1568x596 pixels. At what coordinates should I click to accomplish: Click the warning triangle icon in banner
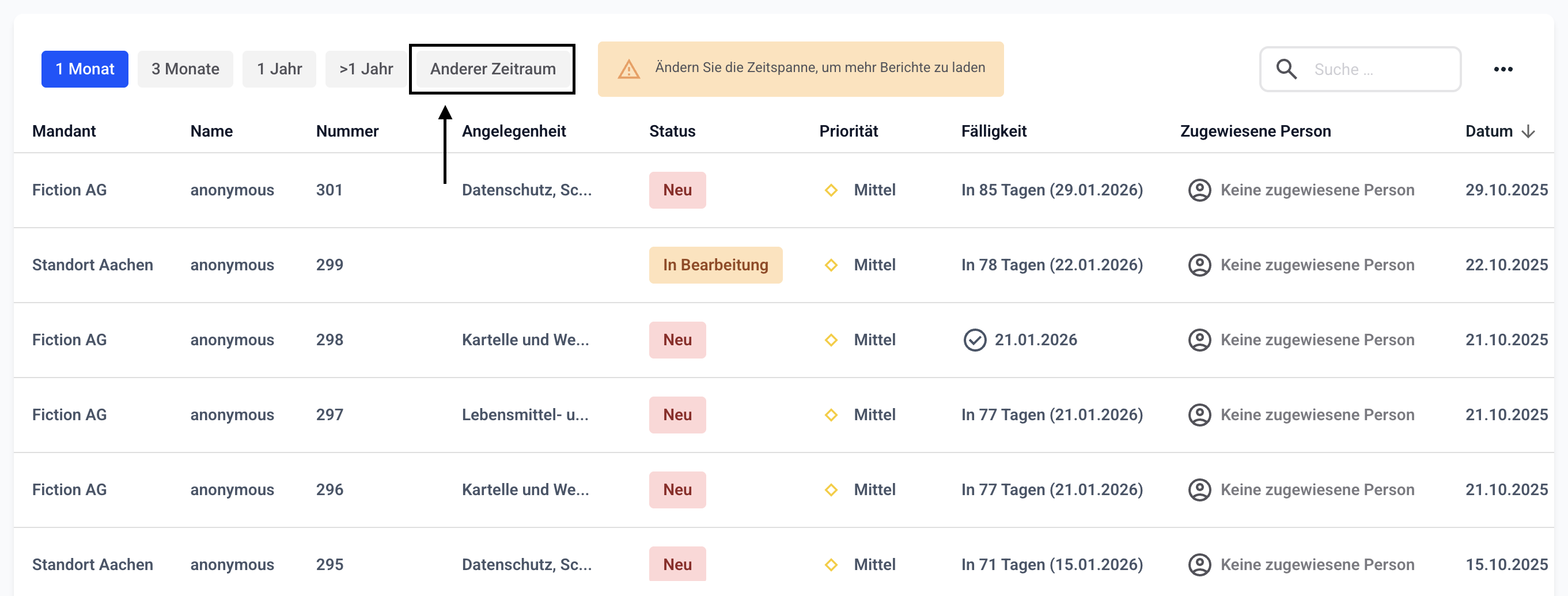(x=628, y=69)
